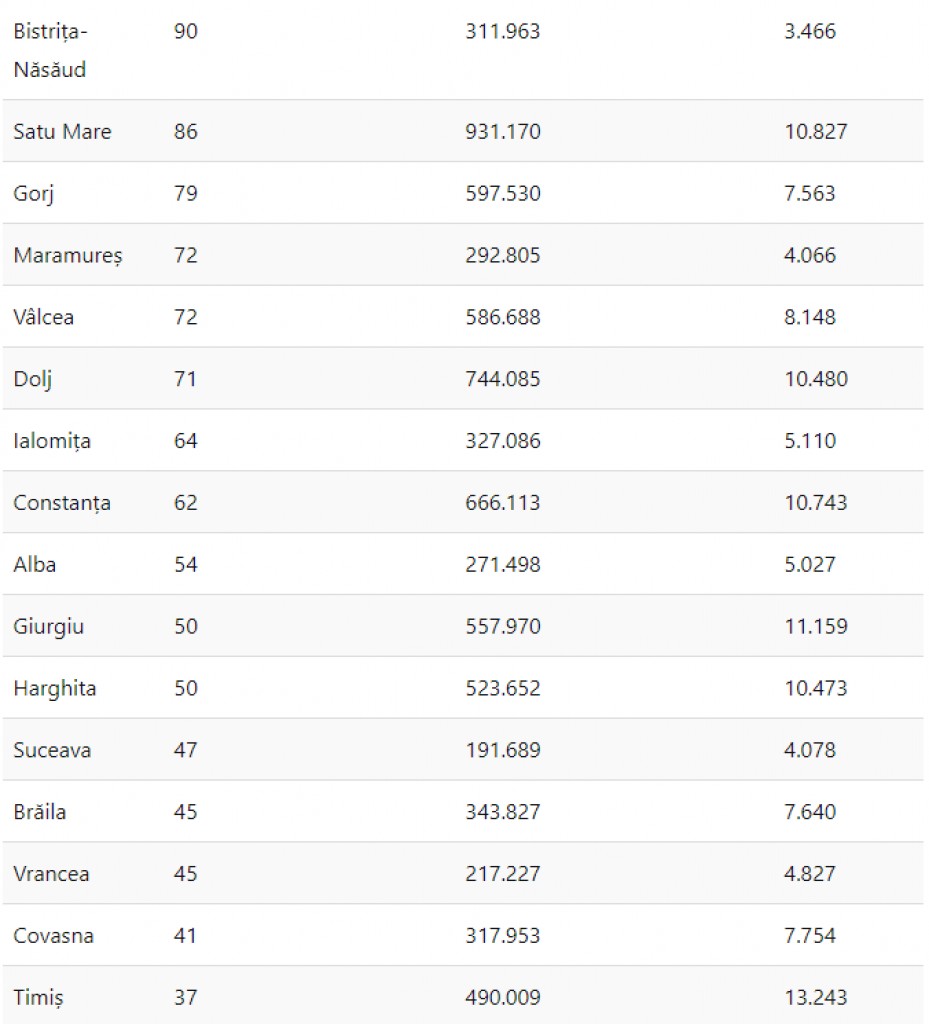
Task: Click the Vâlcea row name
Action: pos(44,317)
